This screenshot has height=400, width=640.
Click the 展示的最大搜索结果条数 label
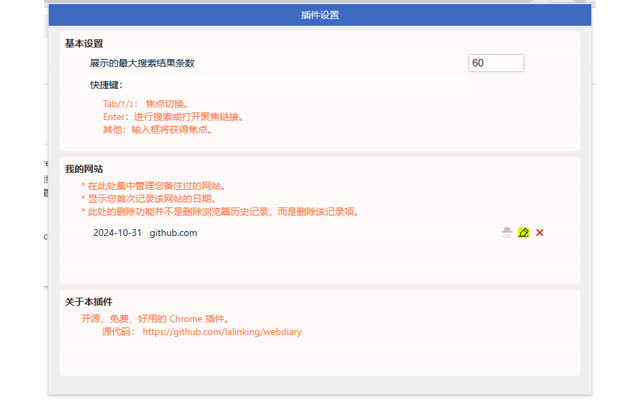142,63
